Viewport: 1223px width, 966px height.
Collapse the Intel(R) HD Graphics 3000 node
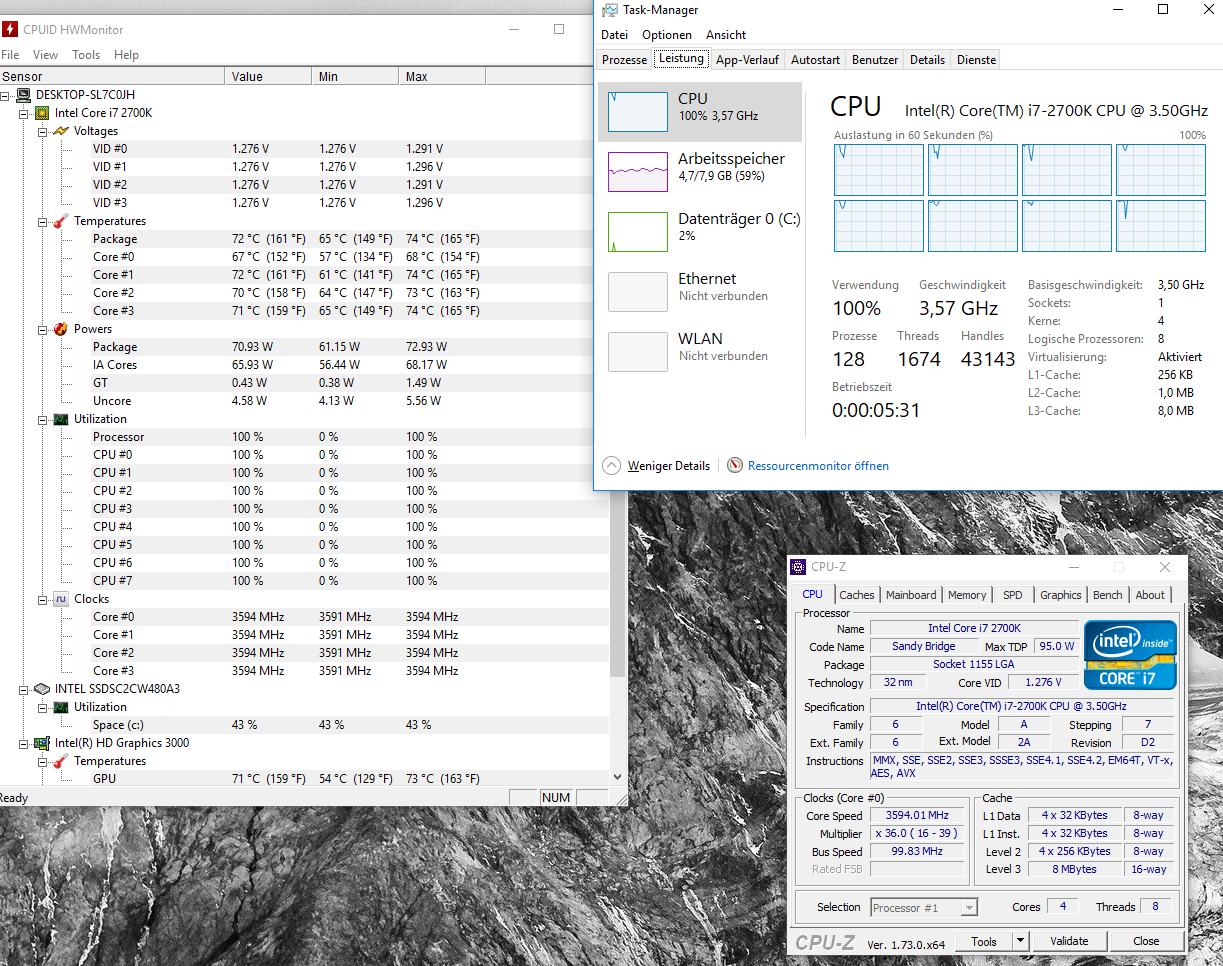click(25, 743)
